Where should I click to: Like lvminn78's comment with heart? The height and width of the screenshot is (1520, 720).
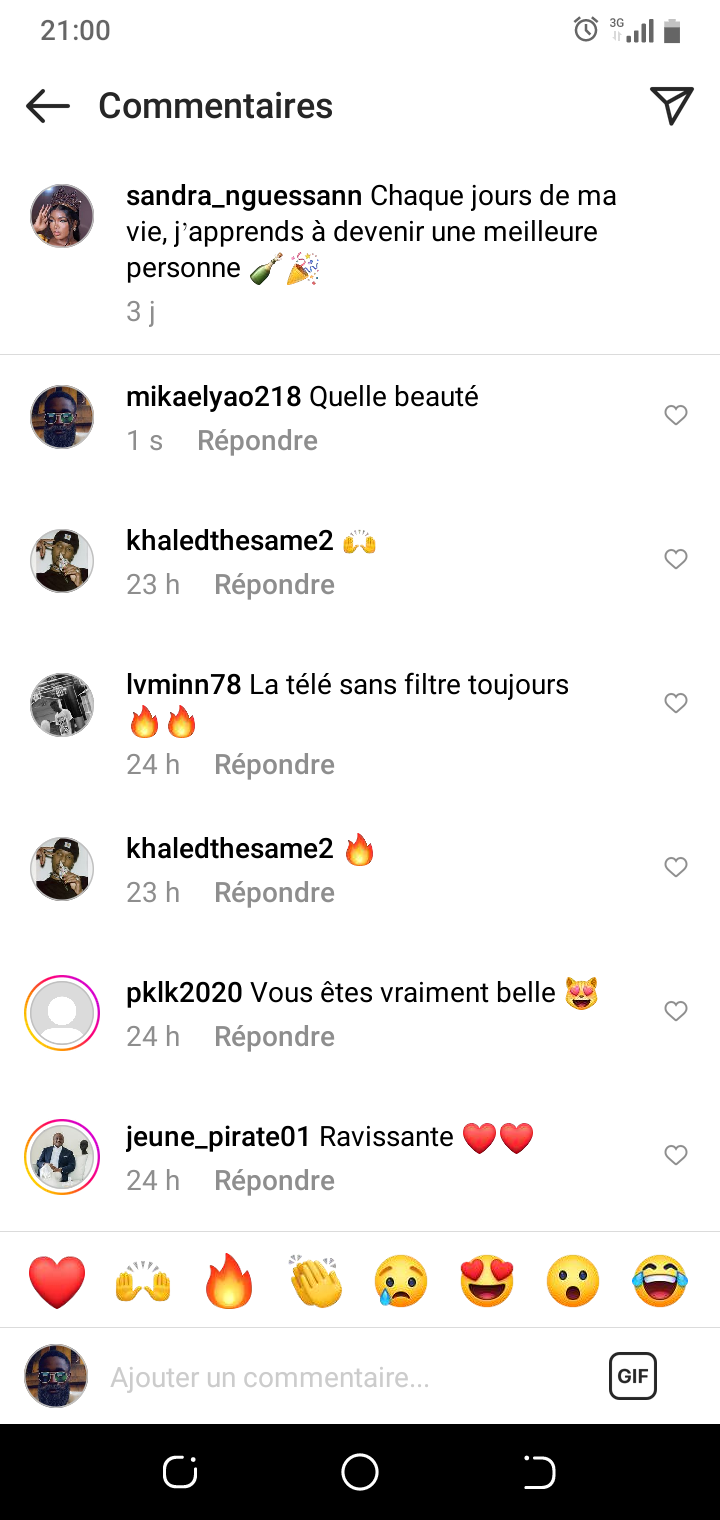tap(676, 703)
